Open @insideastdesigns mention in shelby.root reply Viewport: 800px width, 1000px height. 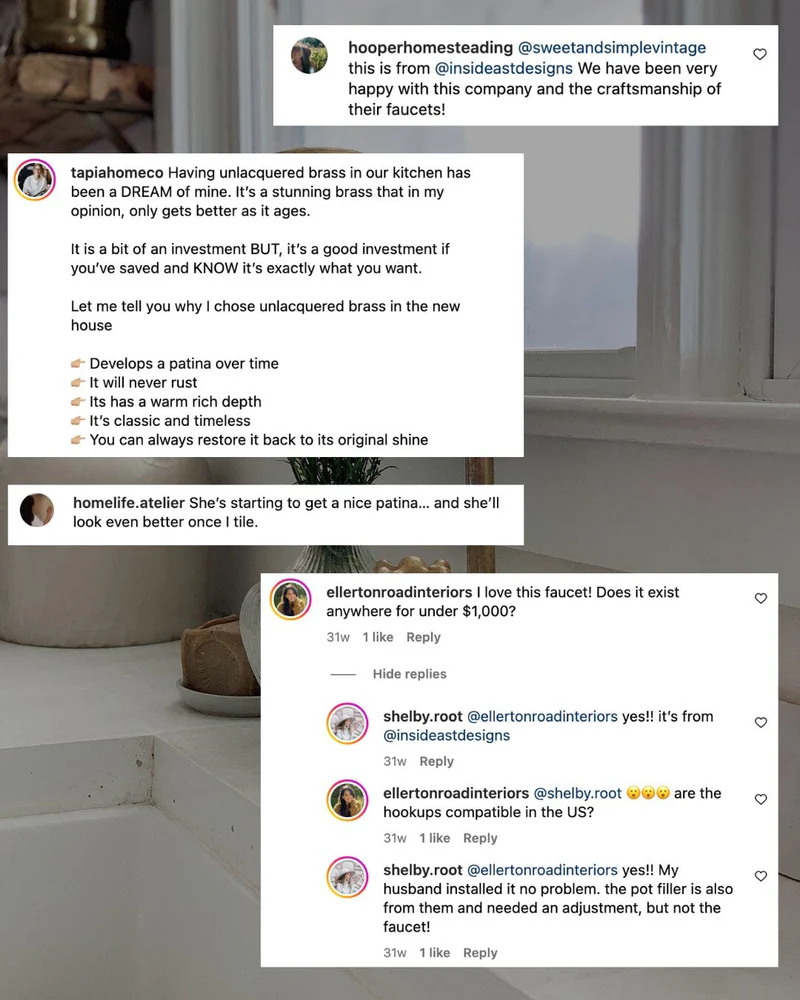pyautogui.click(x=447, y=735)
